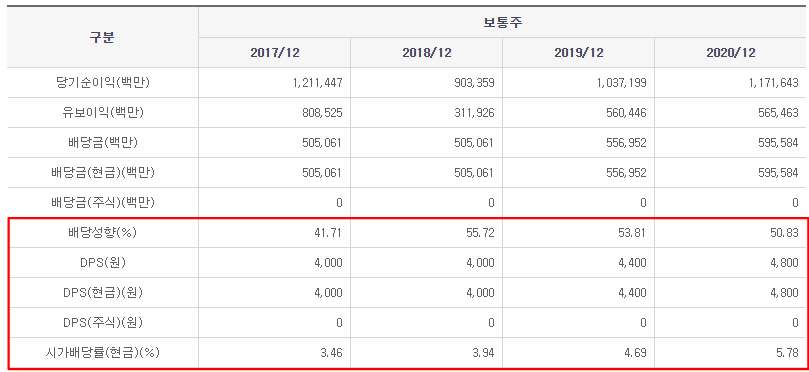Click the DPS(원) row label
This screenshot has width=809, height=372.
pyautogui.click(x=103, y=263)
